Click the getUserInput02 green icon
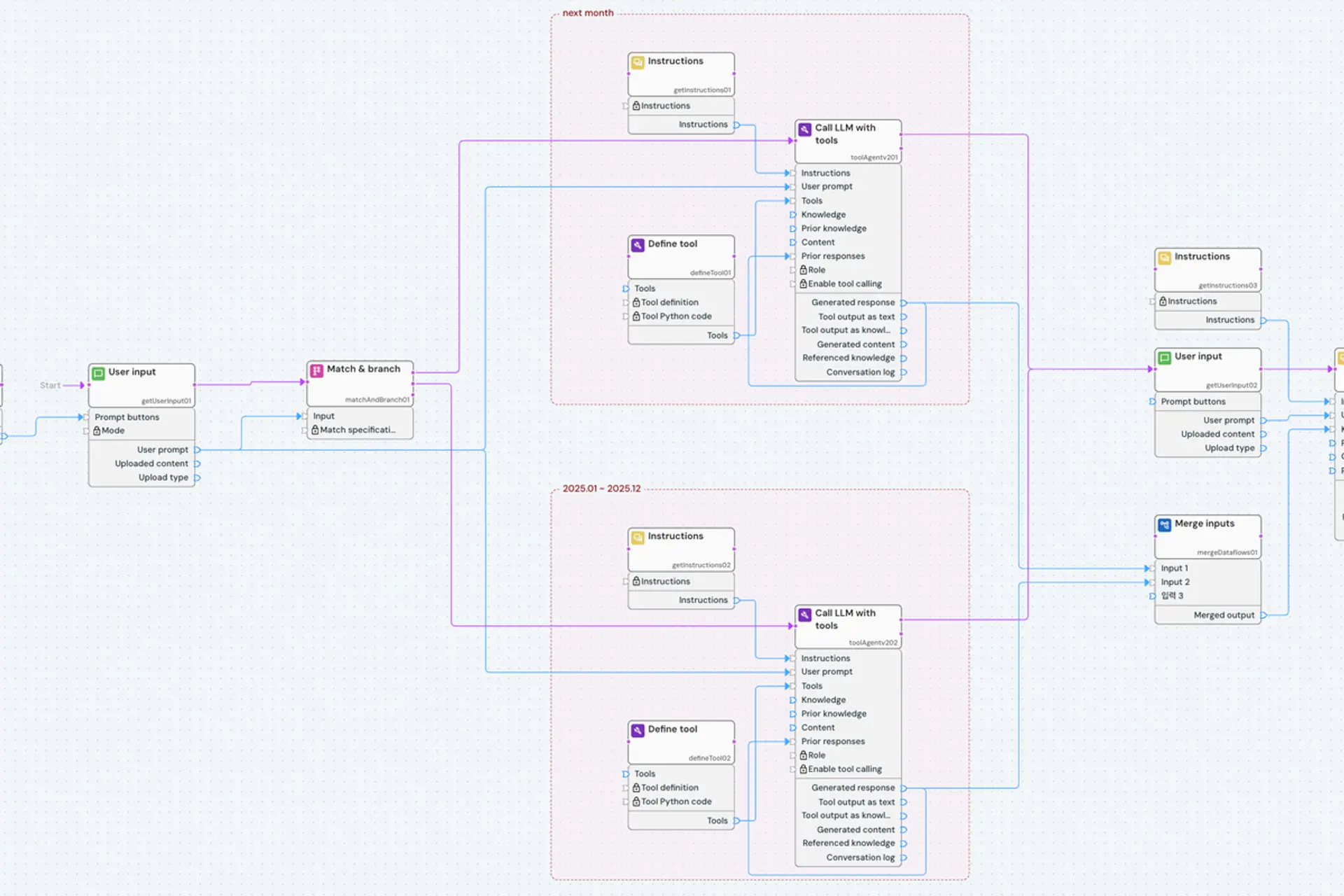Image resolution: width=1344 pixels, height=896 pixels. pos(1164,358)
